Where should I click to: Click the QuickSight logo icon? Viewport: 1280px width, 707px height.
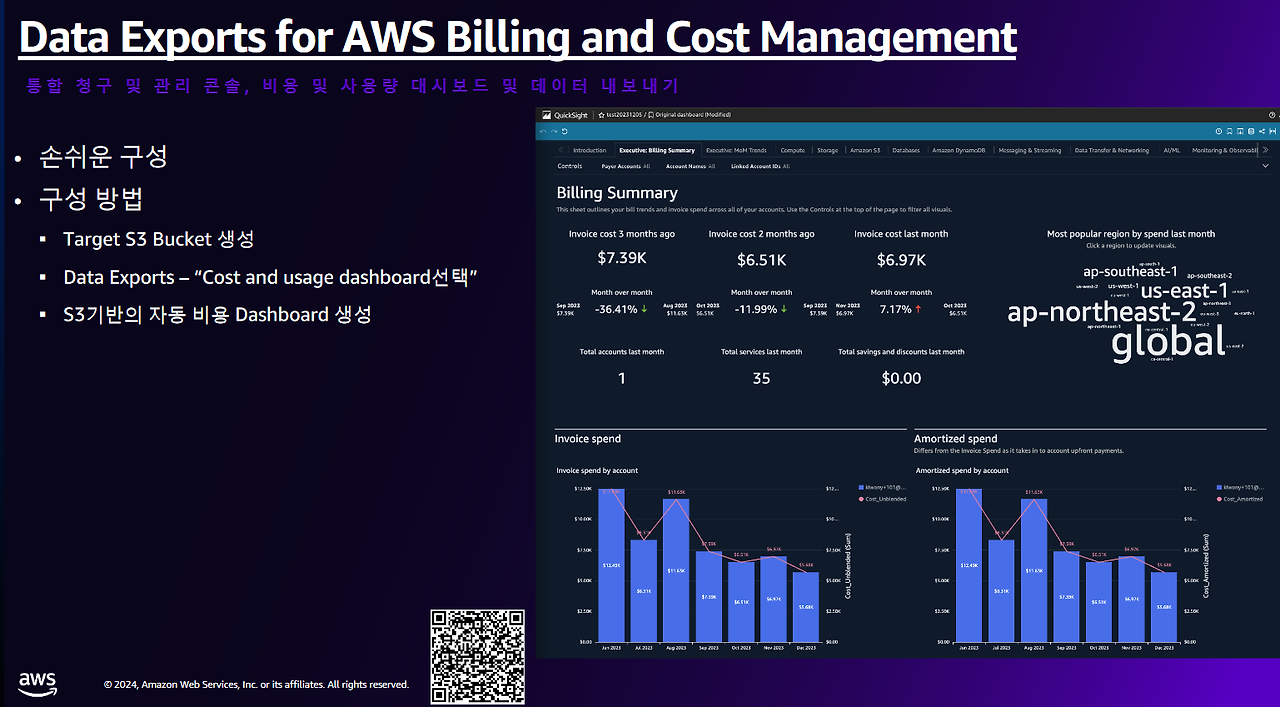[x=547, y=115]
